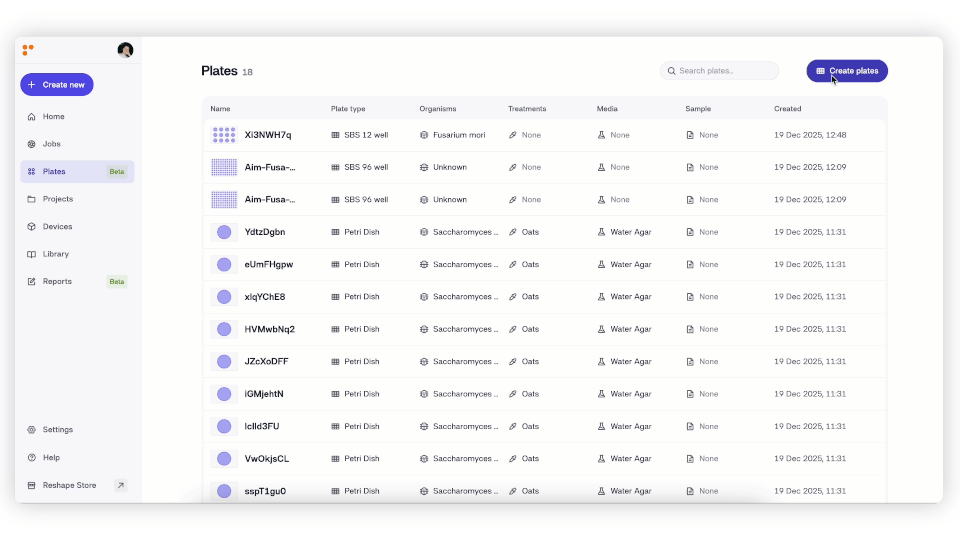Open the Reports menu item
Screen dimensions: 960x540
point(57,282)
